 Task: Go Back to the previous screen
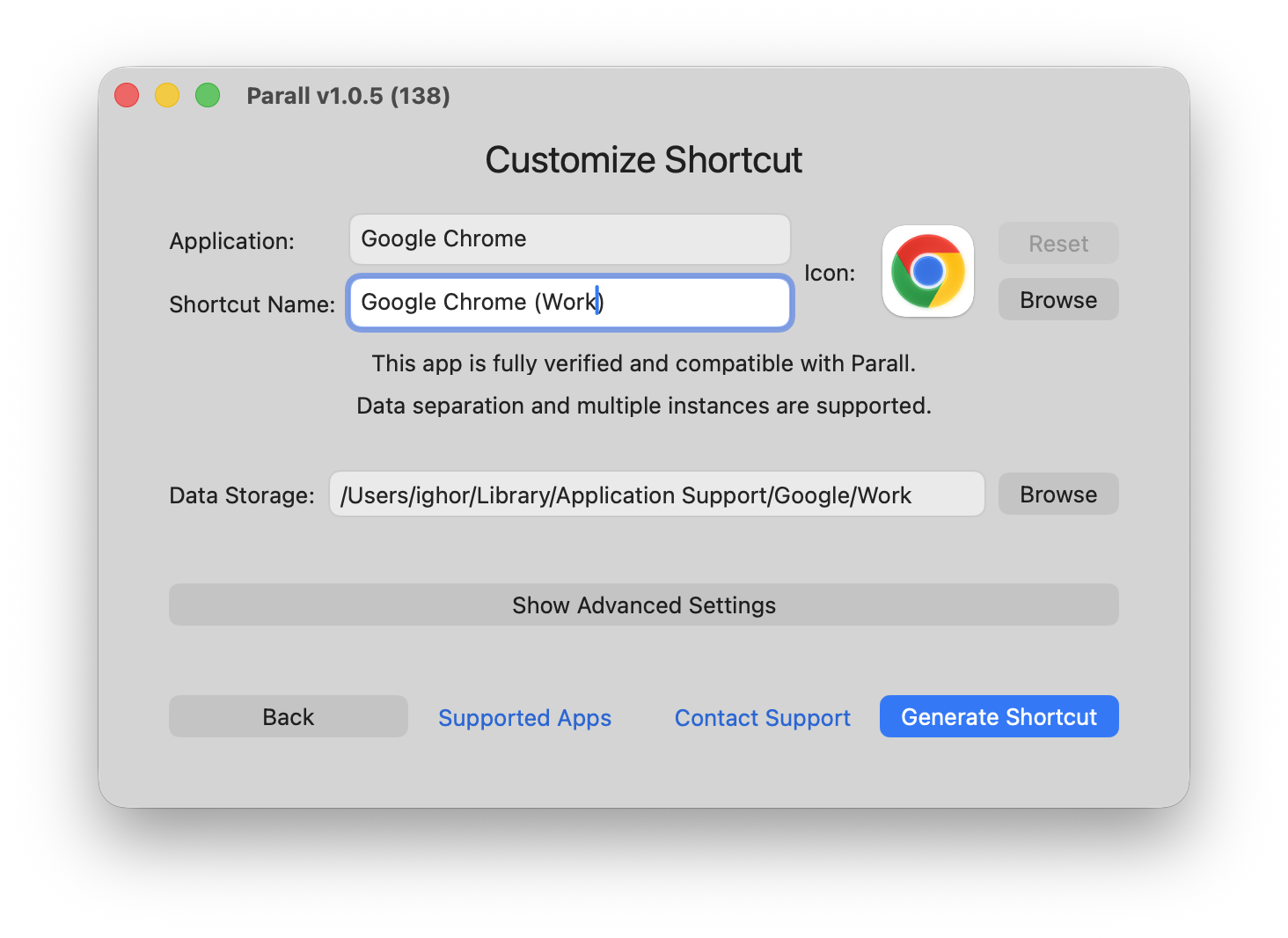click(288, 716)
